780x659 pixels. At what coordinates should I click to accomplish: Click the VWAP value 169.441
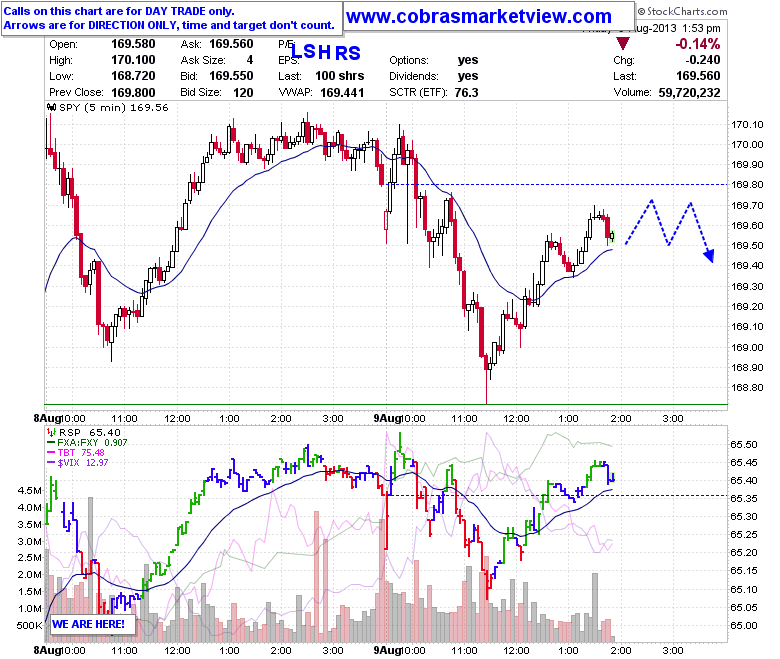[x=342, y=93]
